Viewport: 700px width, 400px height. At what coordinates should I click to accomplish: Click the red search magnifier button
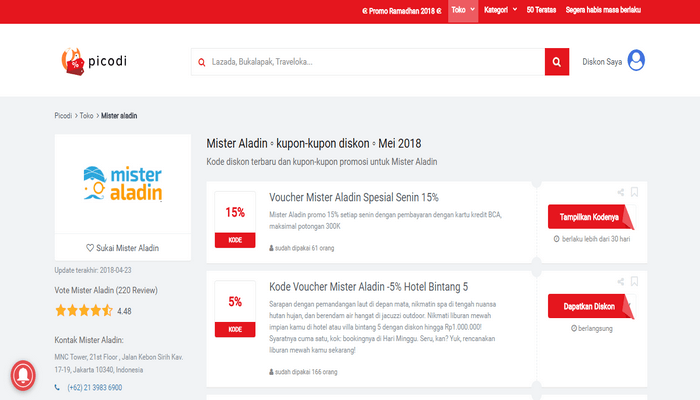pos(557,62)
